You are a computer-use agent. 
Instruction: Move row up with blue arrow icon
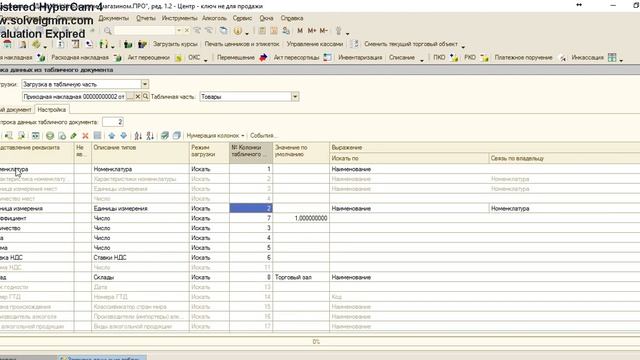click(111, 136)
